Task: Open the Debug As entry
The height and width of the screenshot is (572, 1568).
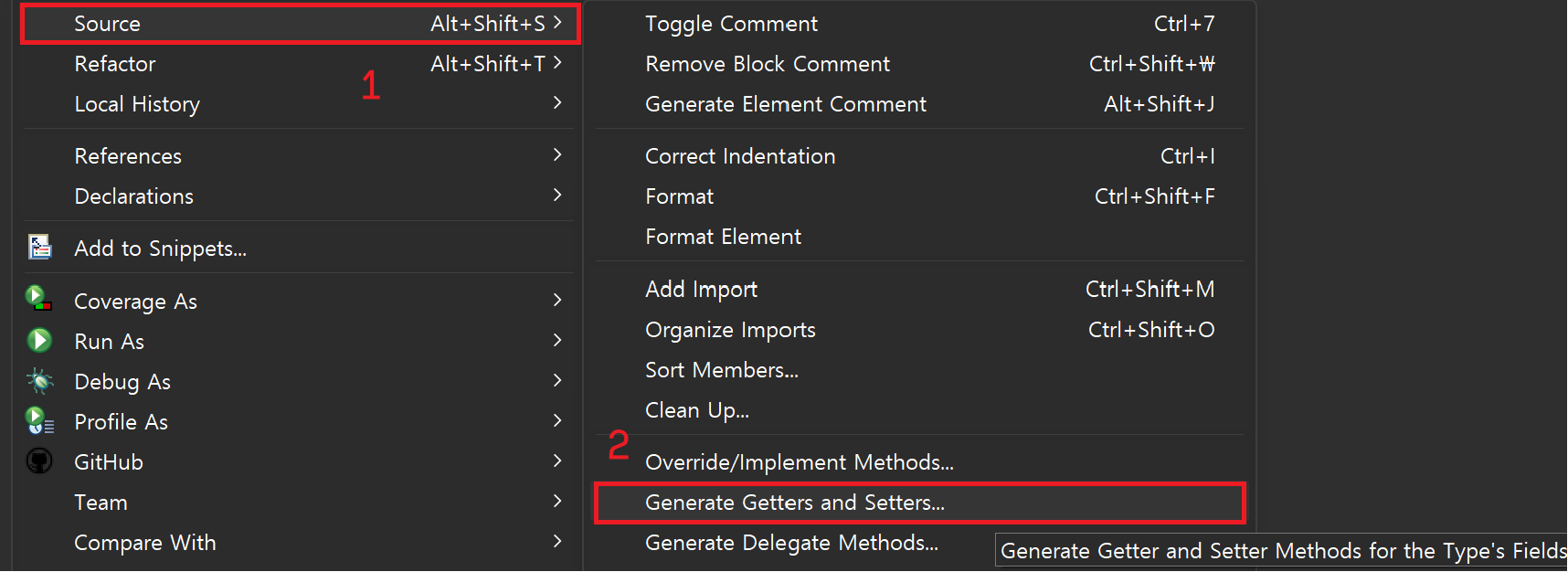Action: coord(300,382)
